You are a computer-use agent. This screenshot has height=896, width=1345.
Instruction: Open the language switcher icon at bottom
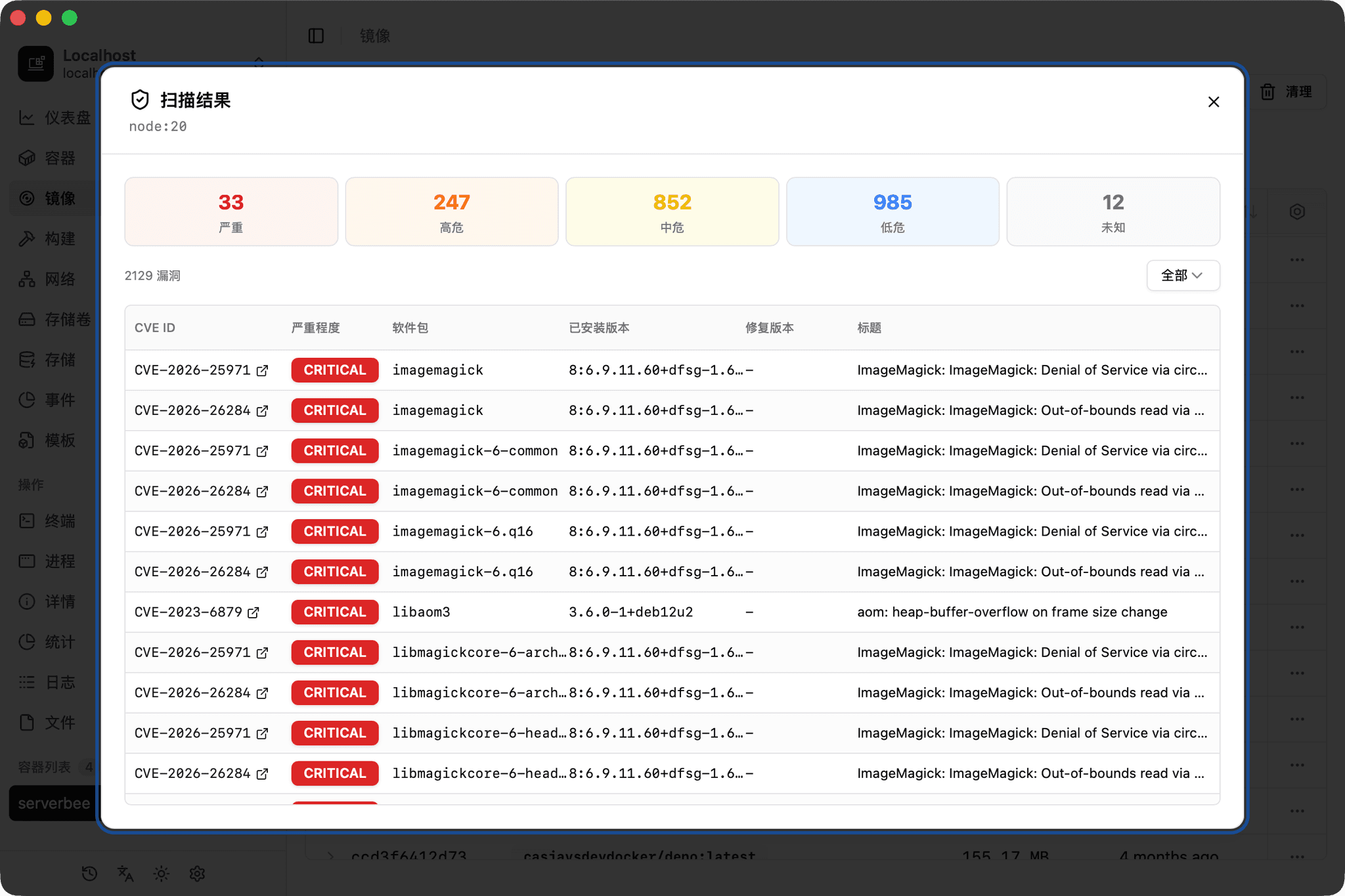point(125,874)
